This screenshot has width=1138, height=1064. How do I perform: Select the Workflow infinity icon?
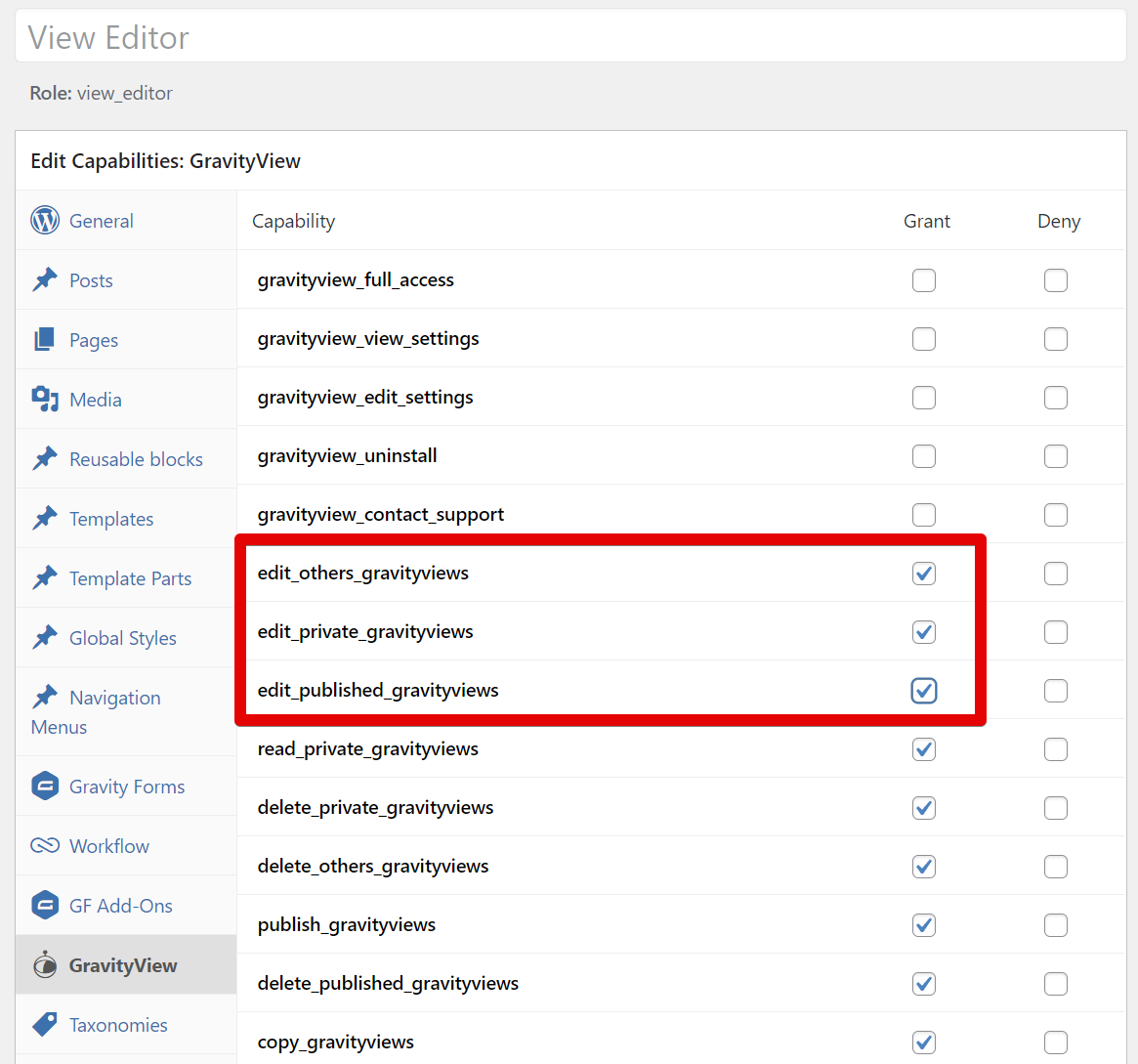point(45,846)
